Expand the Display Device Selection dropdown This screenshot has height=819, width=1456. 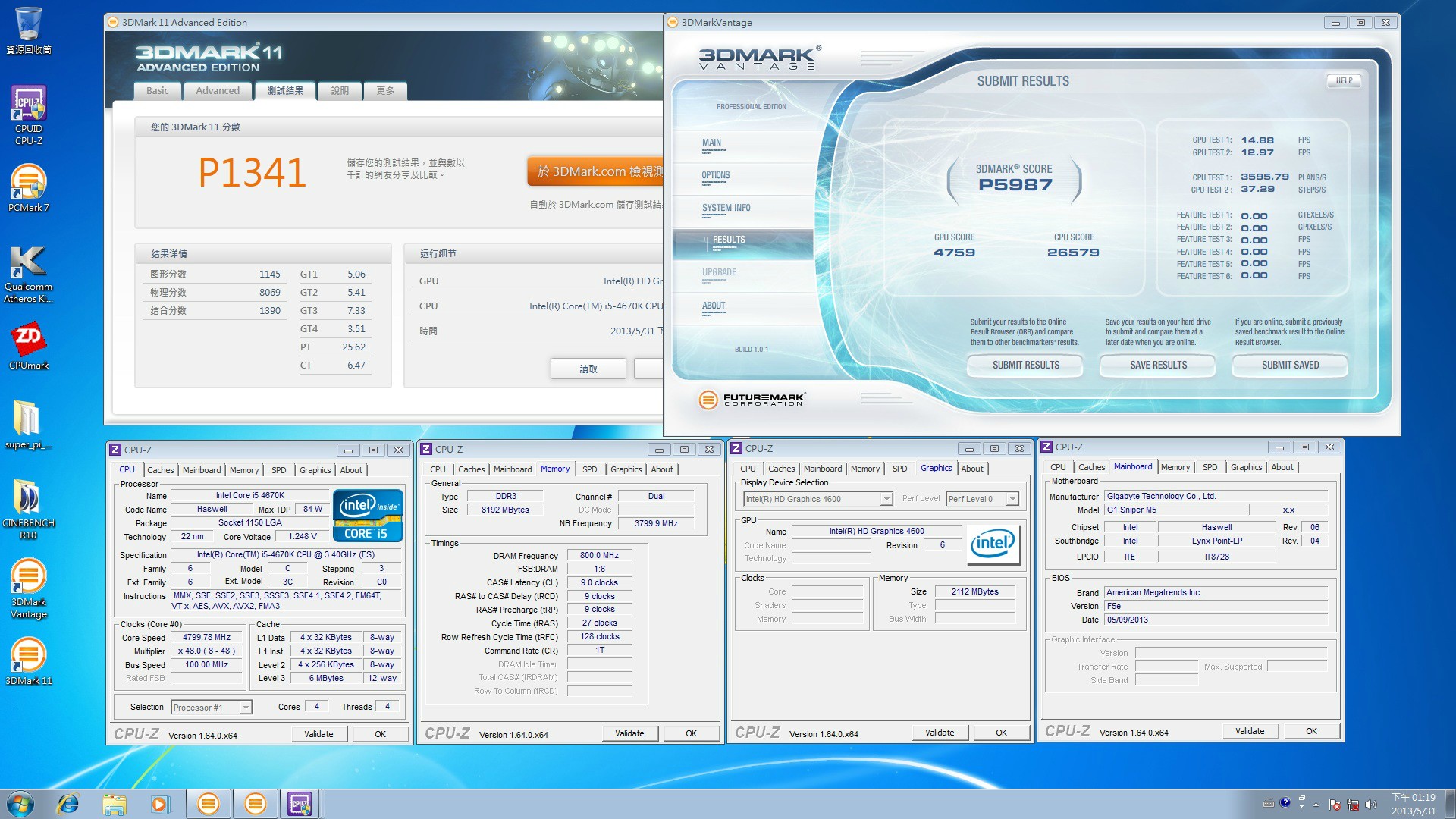[886, 499]
